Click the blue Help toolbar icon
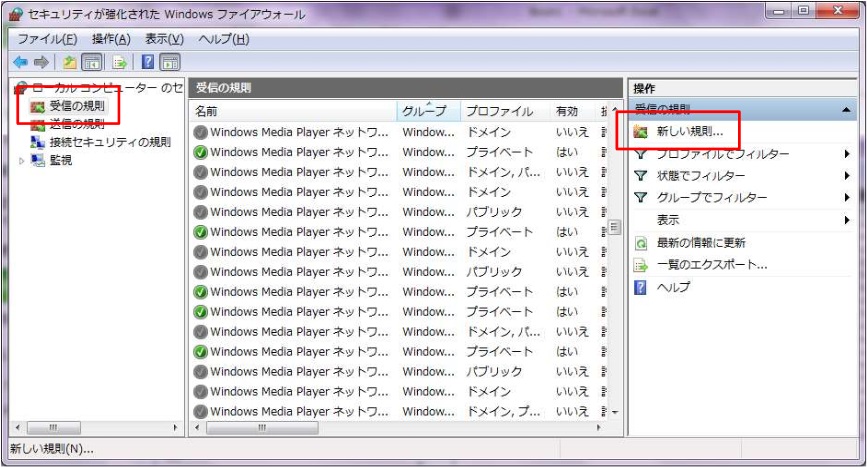The image size is (867, 467). [x=148, y=62]
